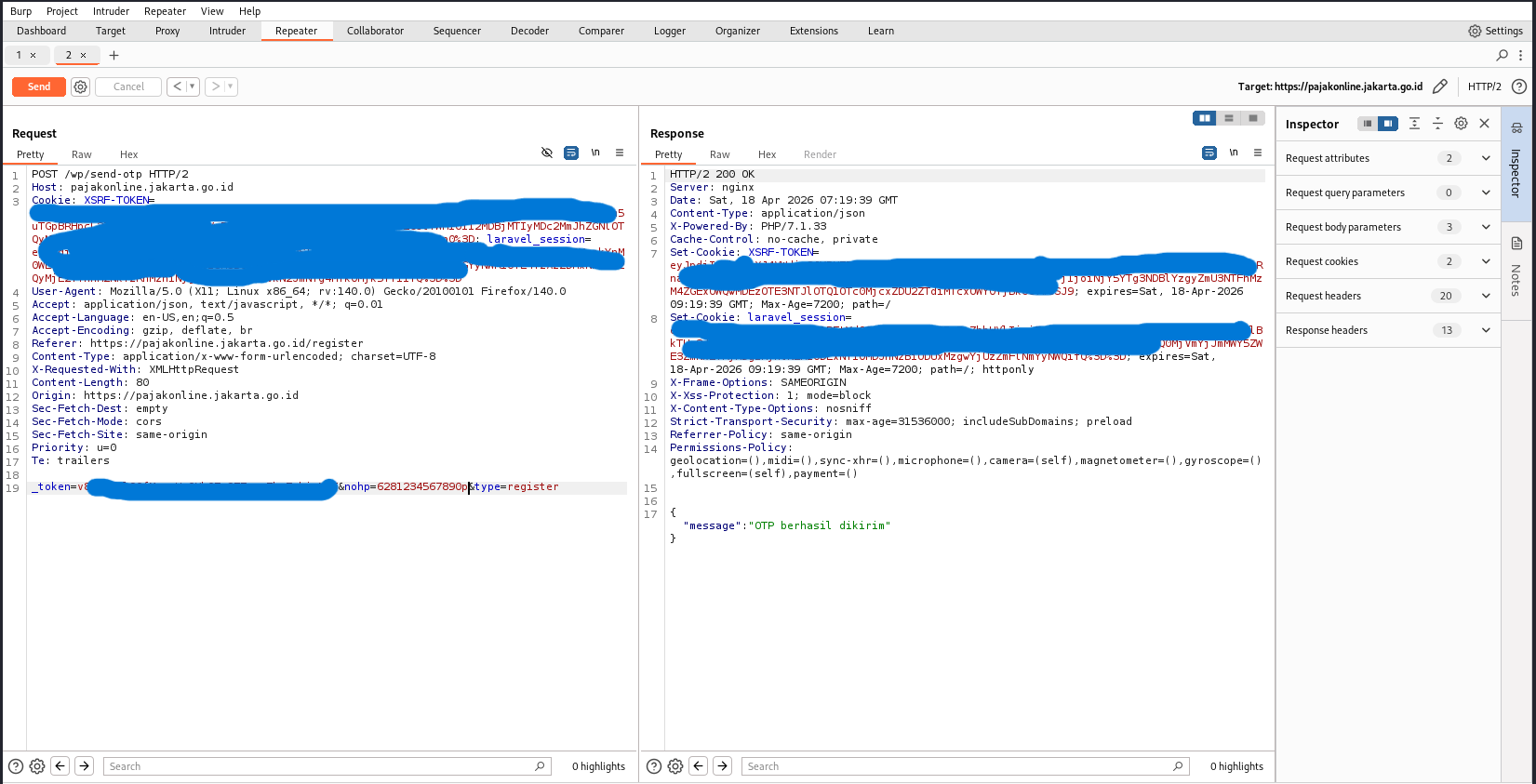The image size is (1536, 784).
Task: Open Inspector settings gear
Action: 1461,123
